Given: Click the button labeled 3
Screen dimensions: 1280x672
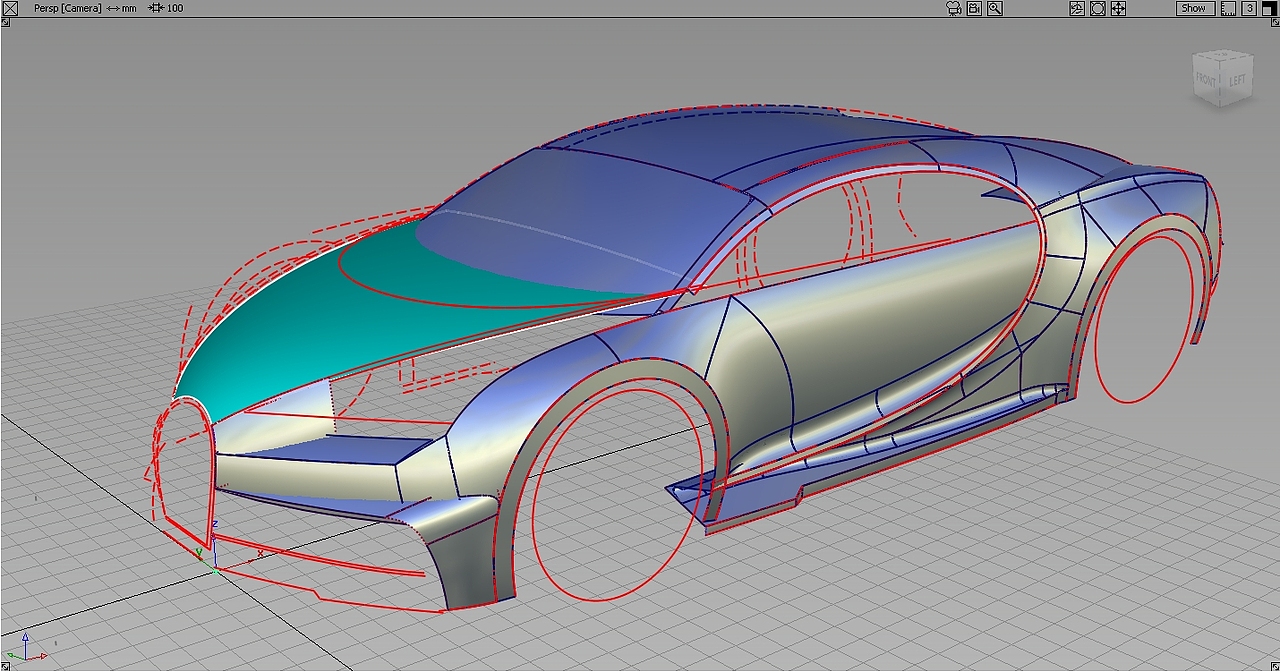Looking at the screenshot, I should (1249, 8).
